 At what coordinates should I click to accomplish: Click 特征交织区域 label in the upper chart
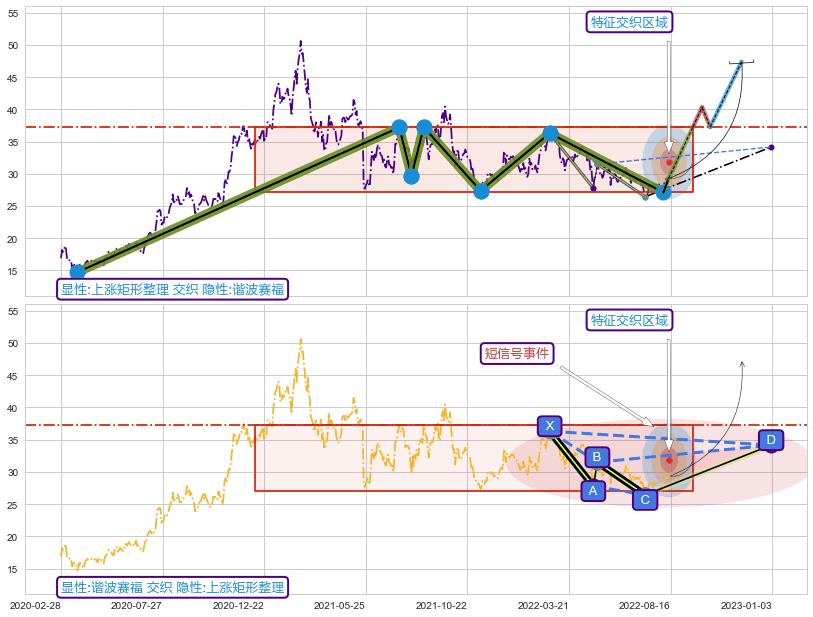(629, 22)
